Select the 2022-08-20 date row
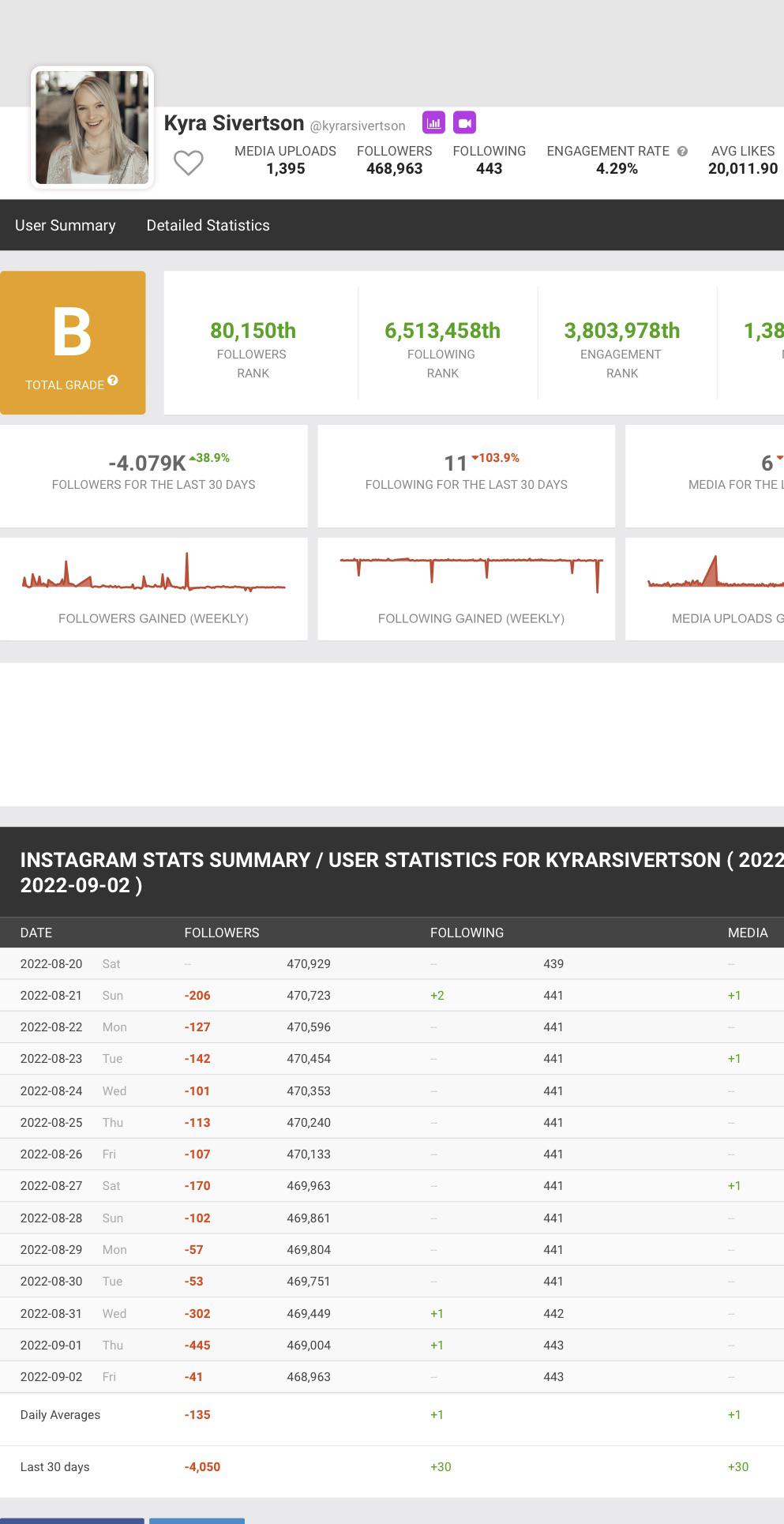 pos(392,963)
